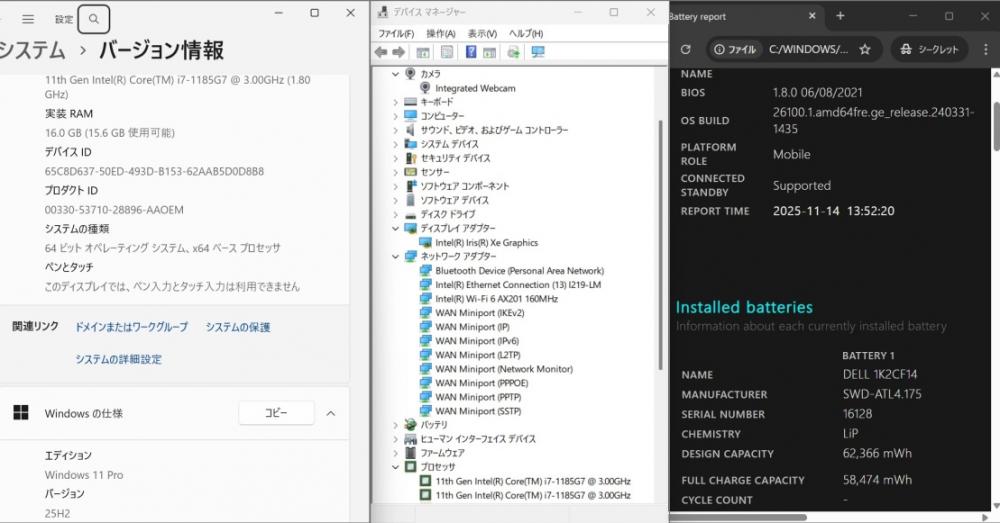Click the browser page vertical scrollbar
The image size is (1000, 523).
[x=996, y=125]
